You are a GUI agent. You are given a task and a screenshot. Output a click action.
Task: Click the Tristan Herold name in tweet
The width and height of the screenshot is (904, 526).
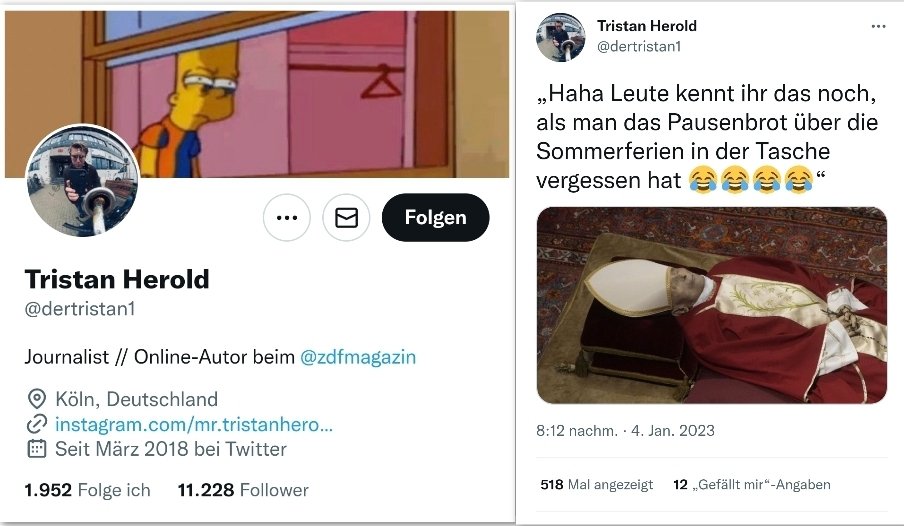tap(647, 26)
